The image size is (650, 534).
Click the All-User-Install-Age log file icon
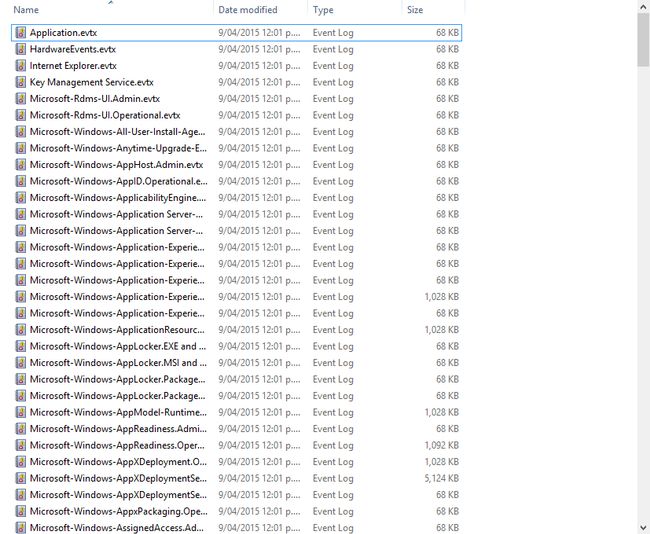click(21, 132)
